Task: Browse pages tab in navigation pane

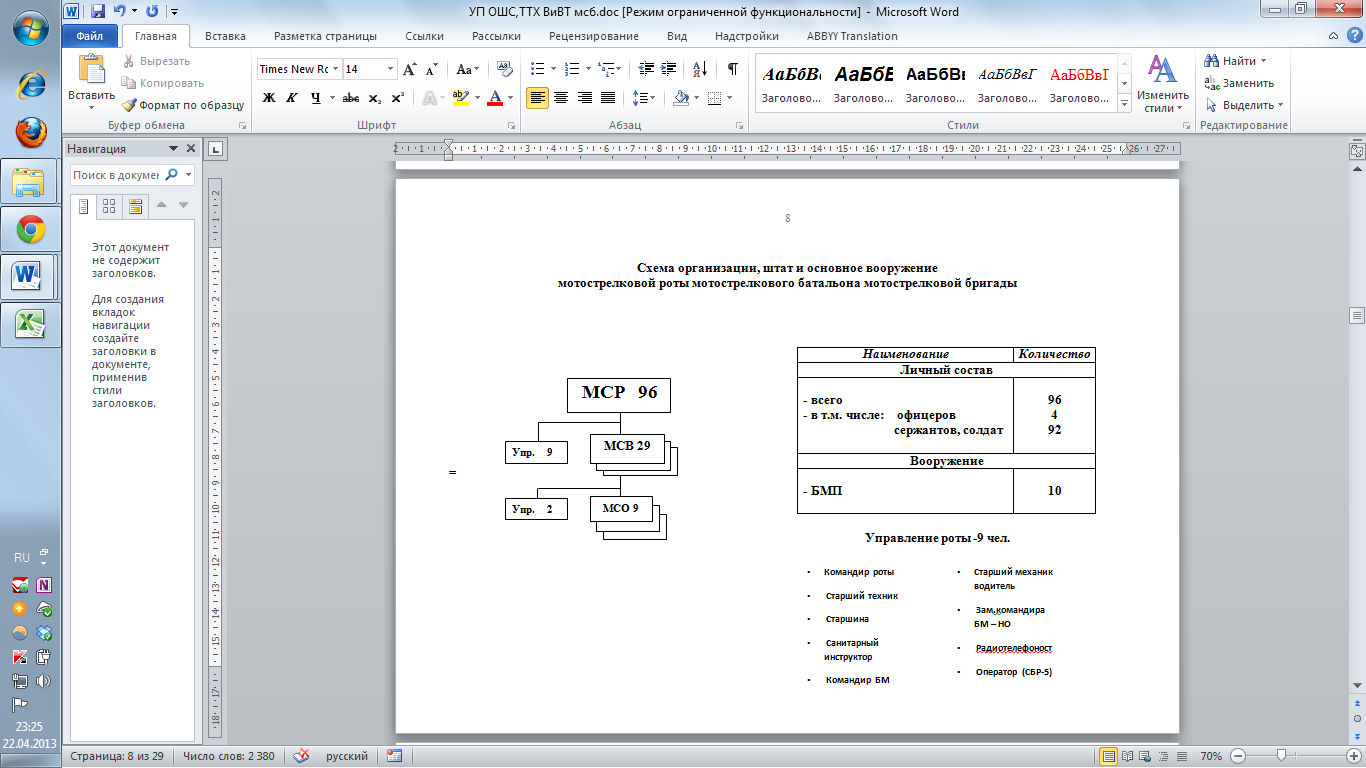Action: tap(110, 206)
